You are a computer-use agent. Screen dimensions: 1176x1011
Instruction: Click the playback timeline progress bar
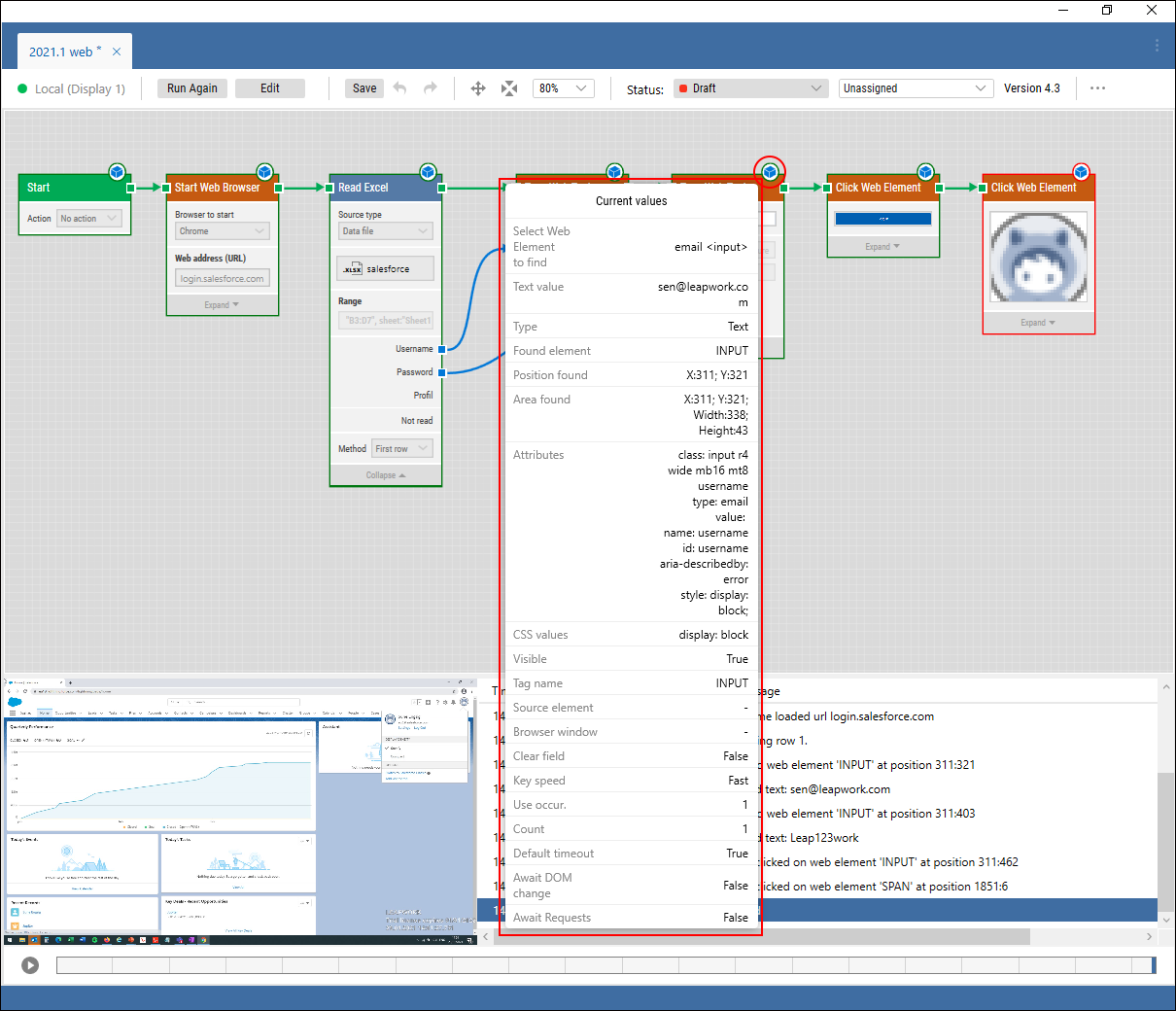(603, 965)
